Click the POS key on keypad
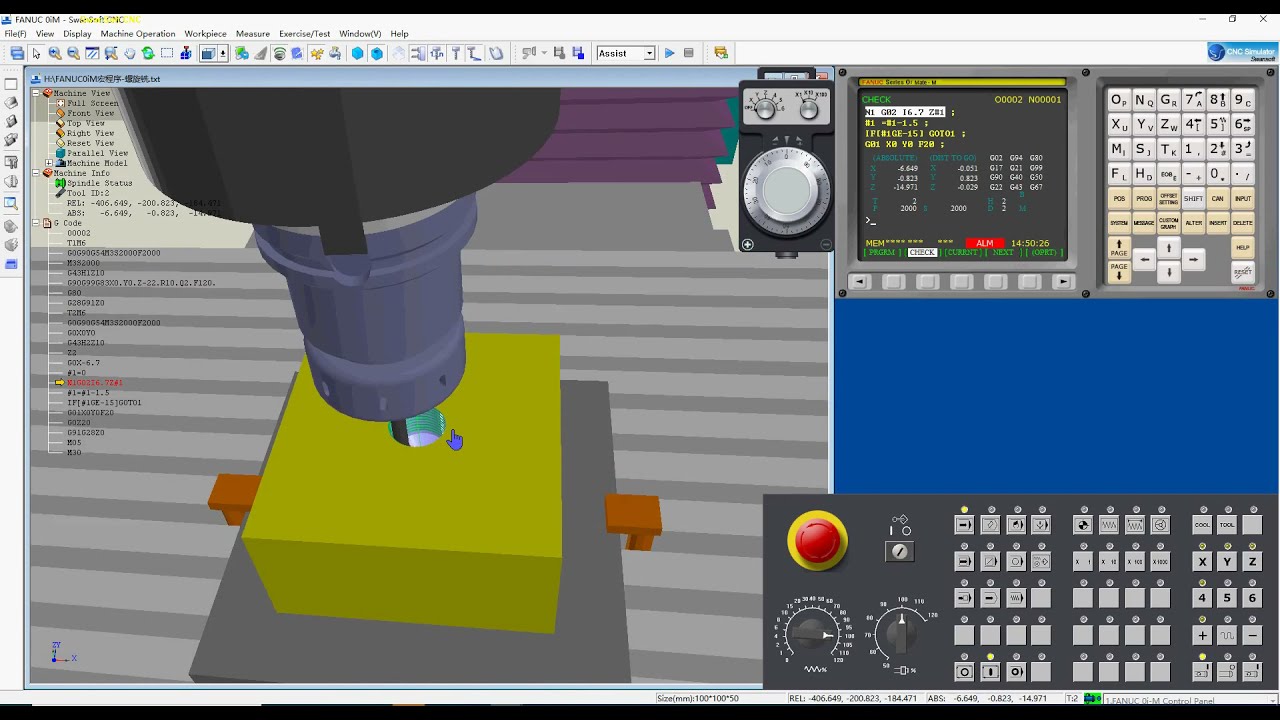This screenshot has height=720, width=1280. [x=1118, y=198]
